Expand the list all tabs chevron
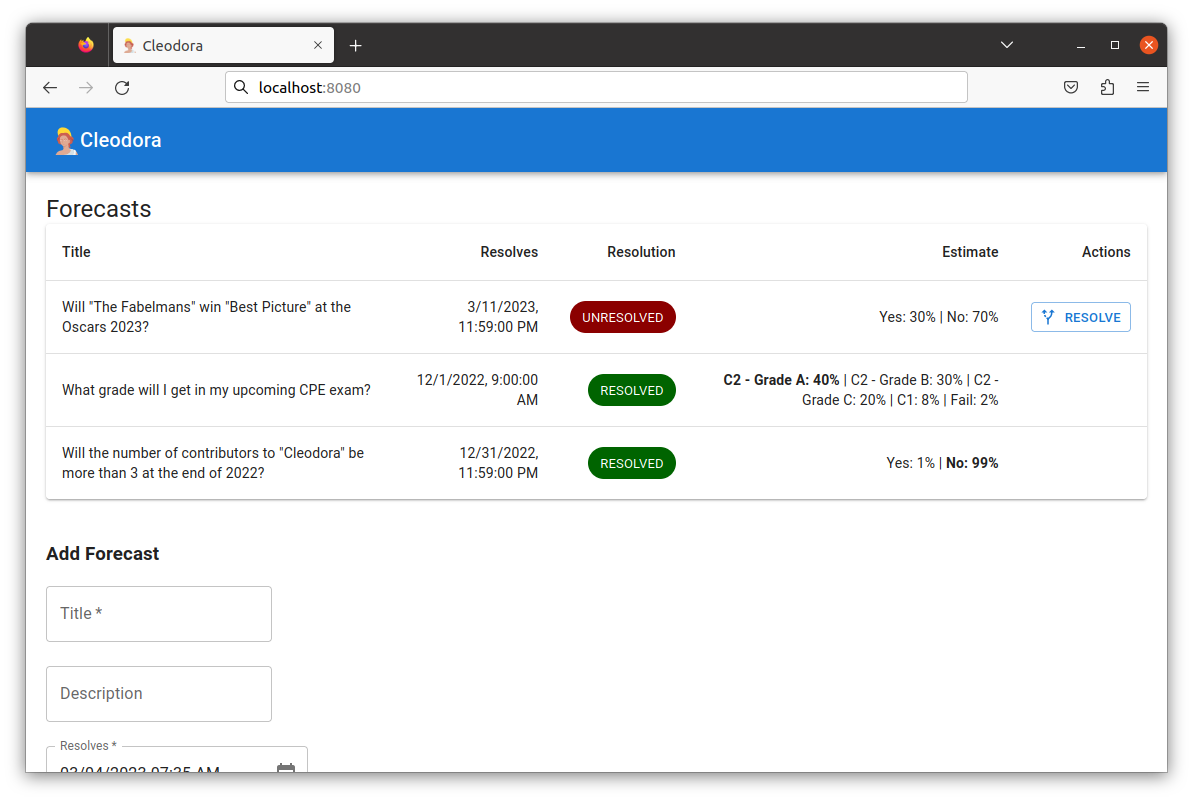This screenshot has width=1193, height=801. (x=1007, y=45)
